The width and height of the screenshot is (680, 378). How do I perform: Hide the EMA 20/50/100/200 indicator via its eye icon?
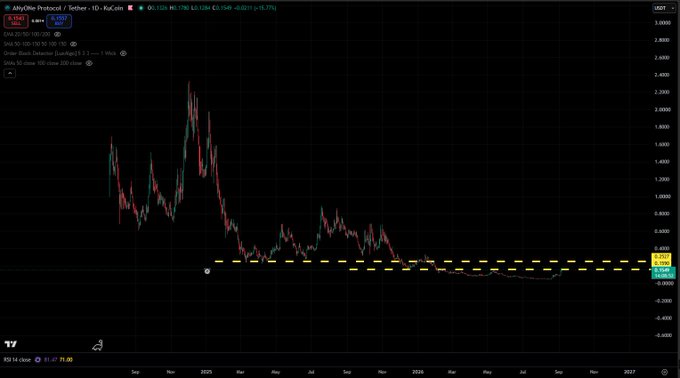coord(57,34)
